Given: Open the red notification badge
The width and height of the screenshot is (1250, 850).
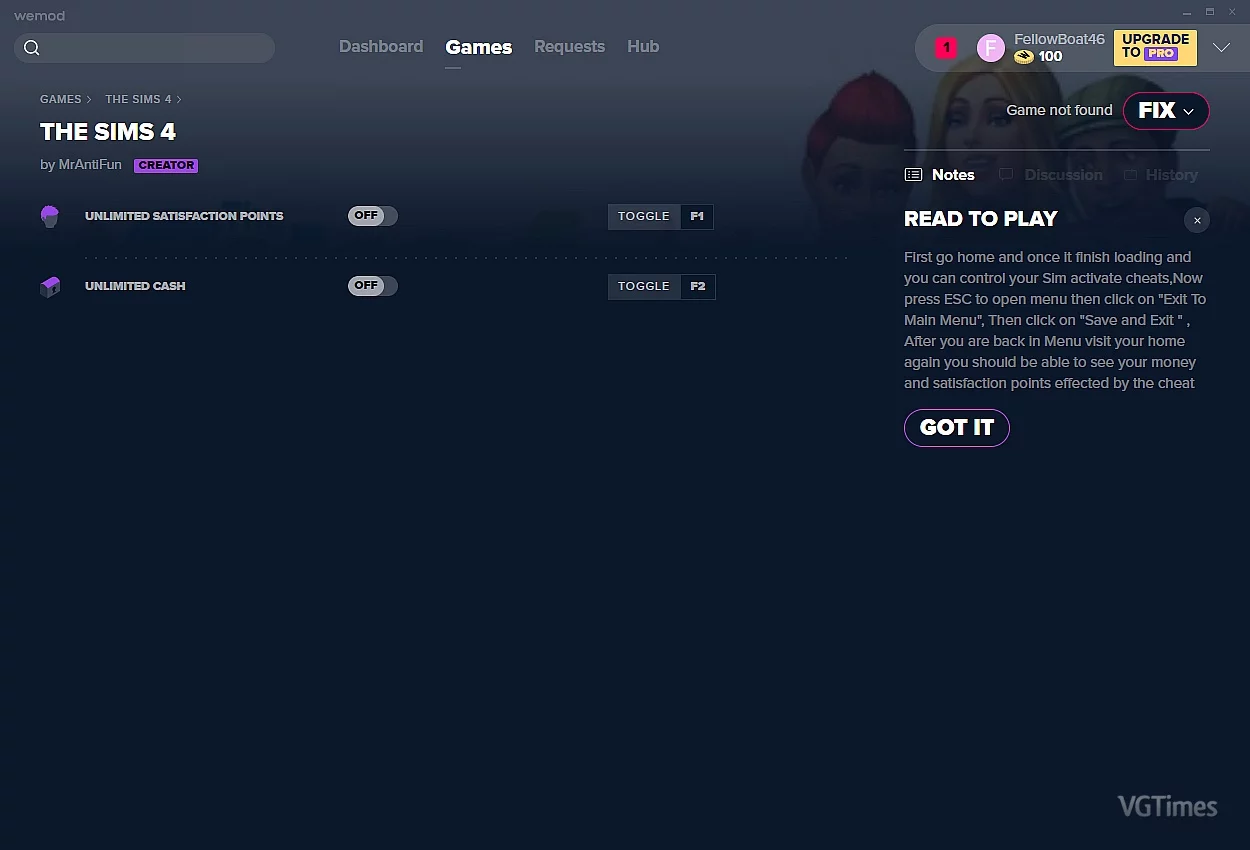Looking at the screenshot, I should (x=946, y=48).
